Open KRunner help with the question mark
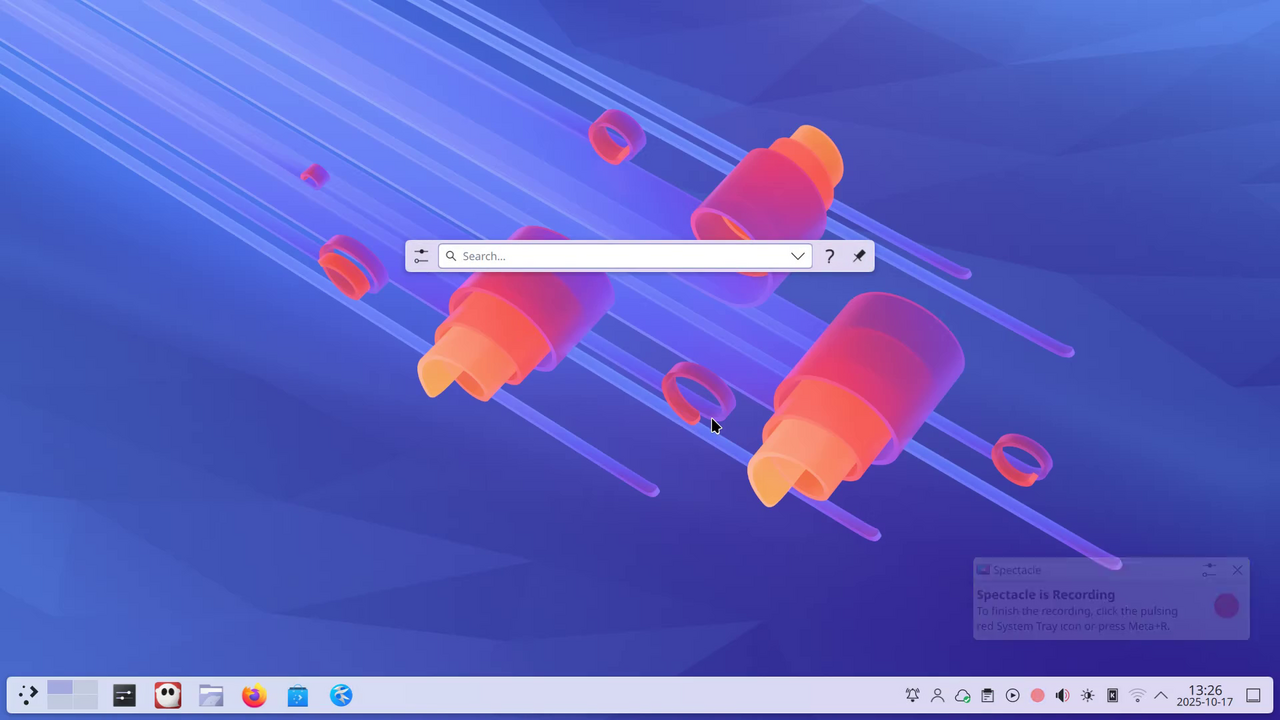This screenshot has height=720, width=1280. point(829,256)
